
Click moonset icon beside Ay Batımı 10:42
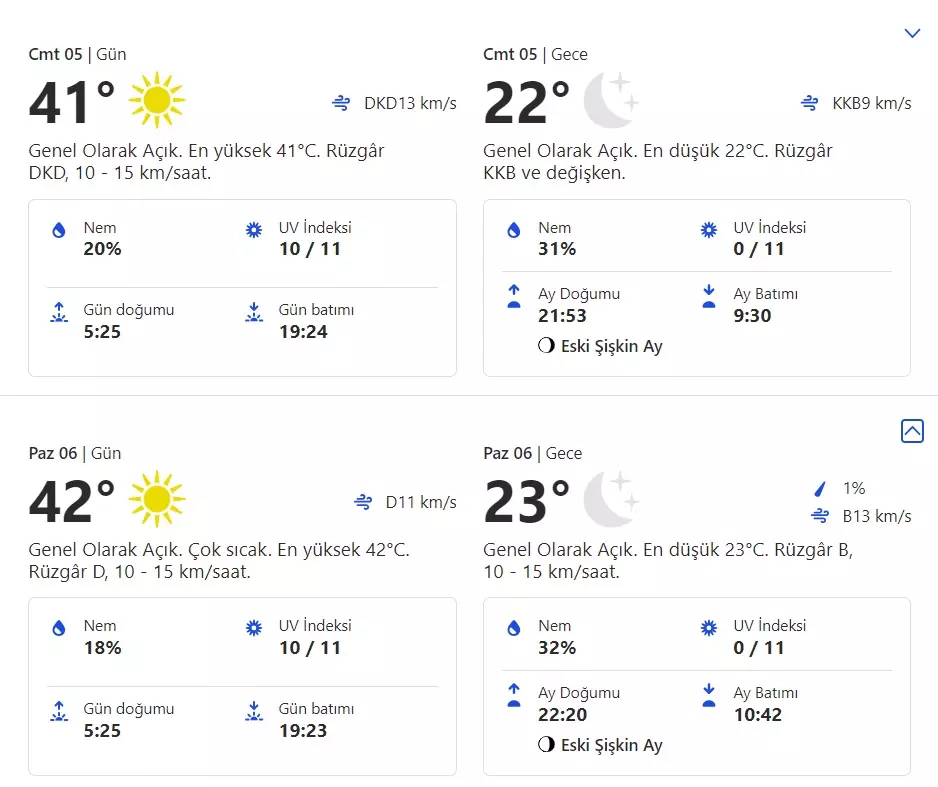709,695
